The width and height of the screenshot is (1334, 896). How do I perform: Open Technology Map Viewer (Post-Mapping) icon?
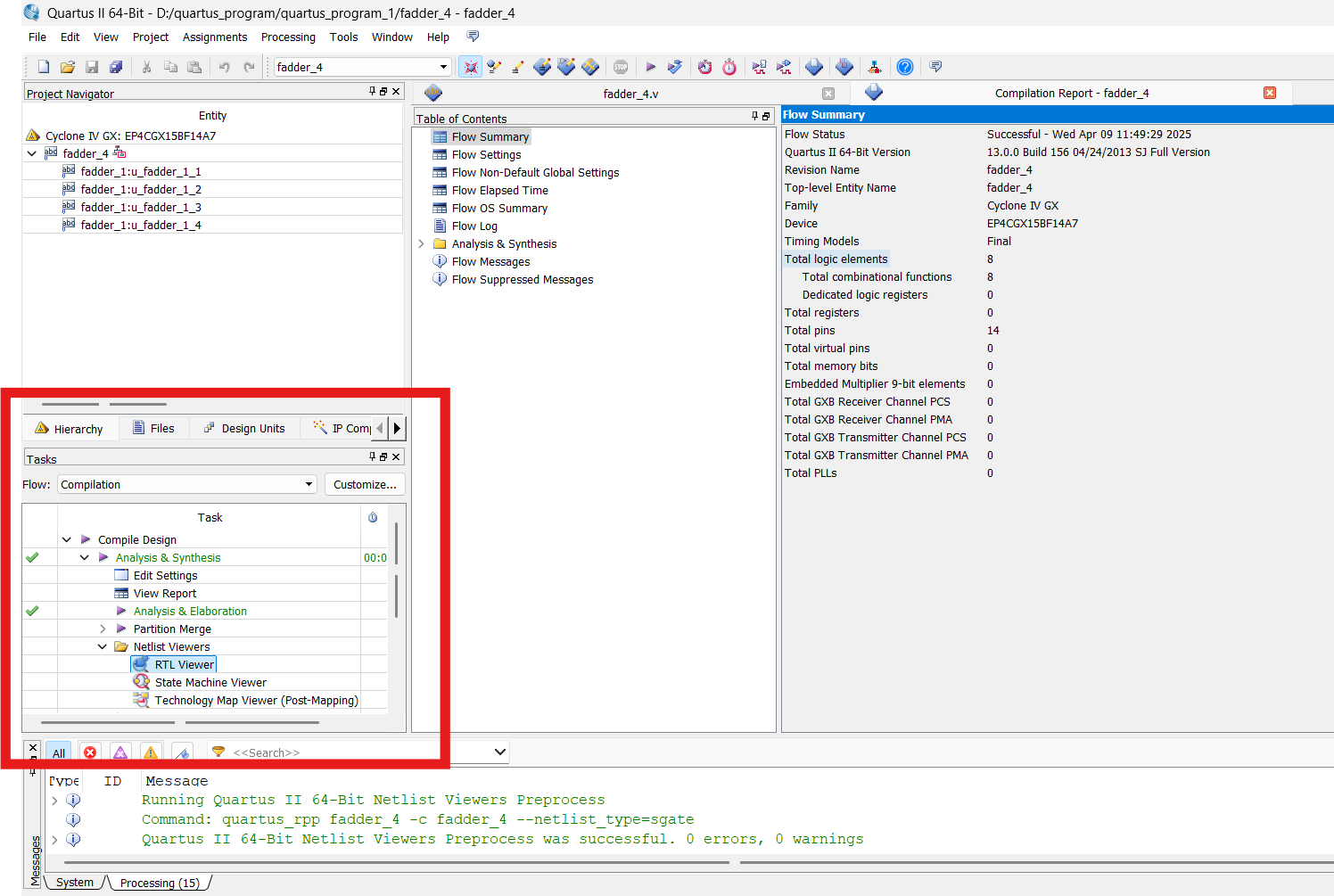pos(141,700)
